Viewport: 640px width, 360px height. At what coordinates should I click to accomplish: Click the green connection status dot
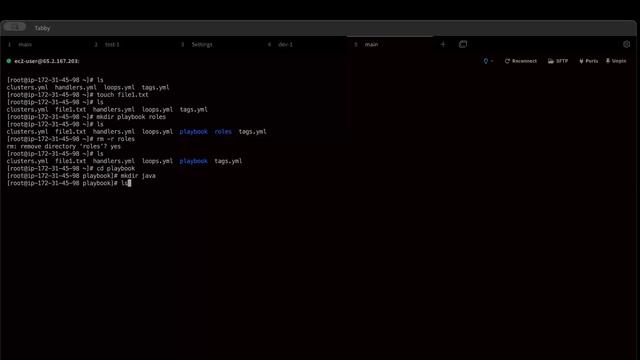pyautogui.click(x=9, y=61)
